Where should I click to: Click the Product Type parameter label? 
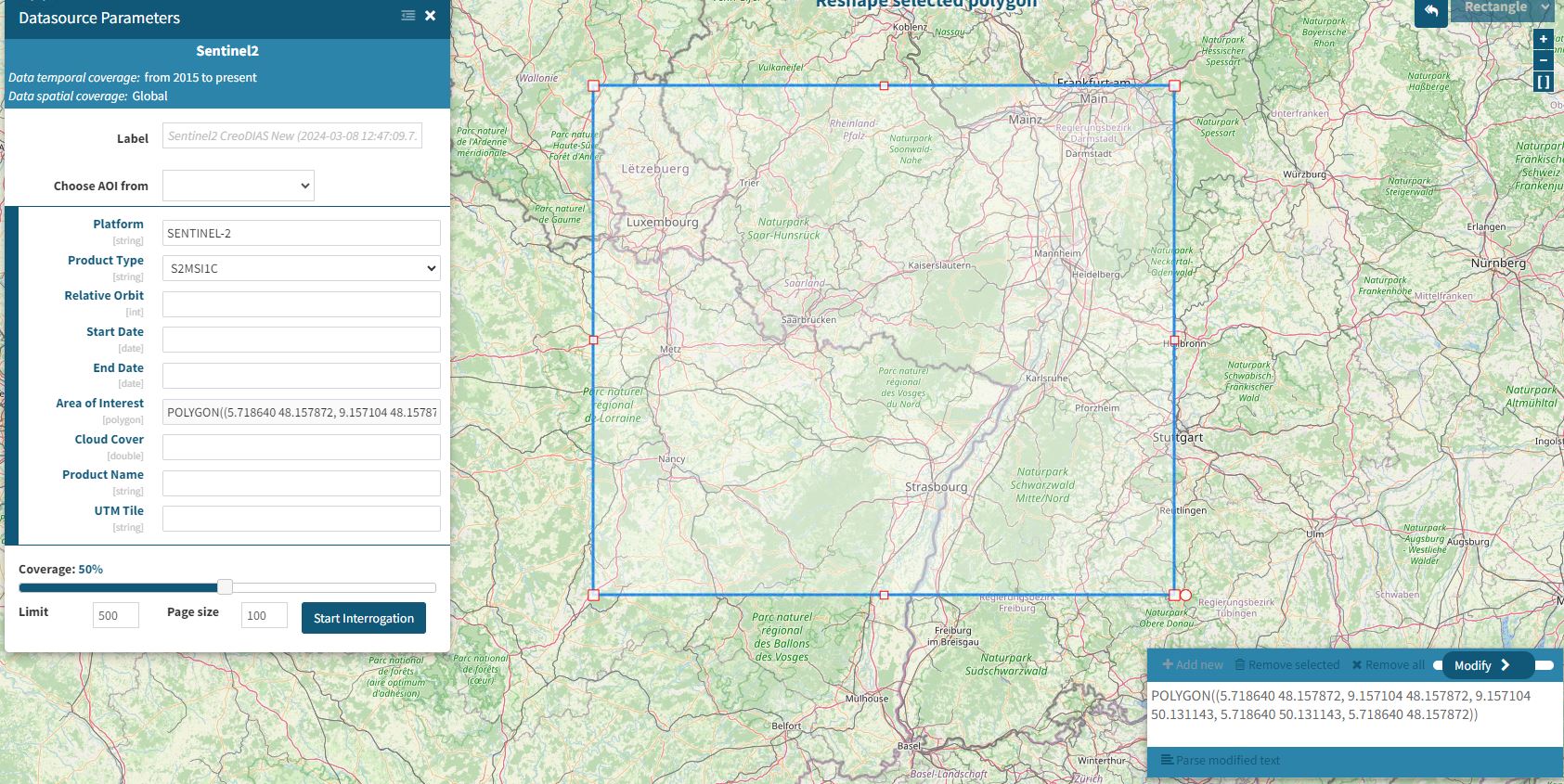pyautogui.click(x=106, y=260)
